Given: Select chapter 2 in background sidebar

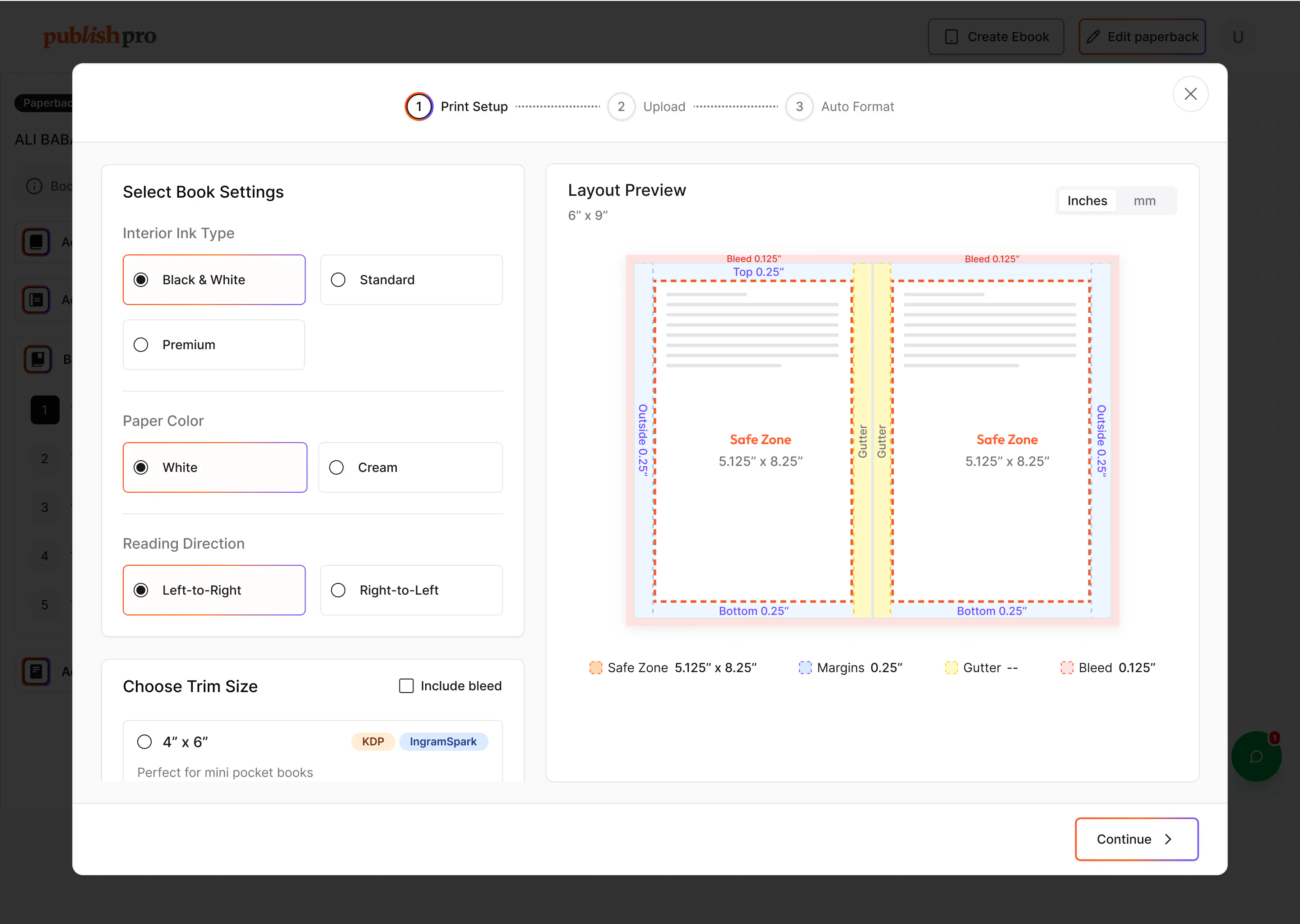Looking at the screenshot, I should [45, 458].
